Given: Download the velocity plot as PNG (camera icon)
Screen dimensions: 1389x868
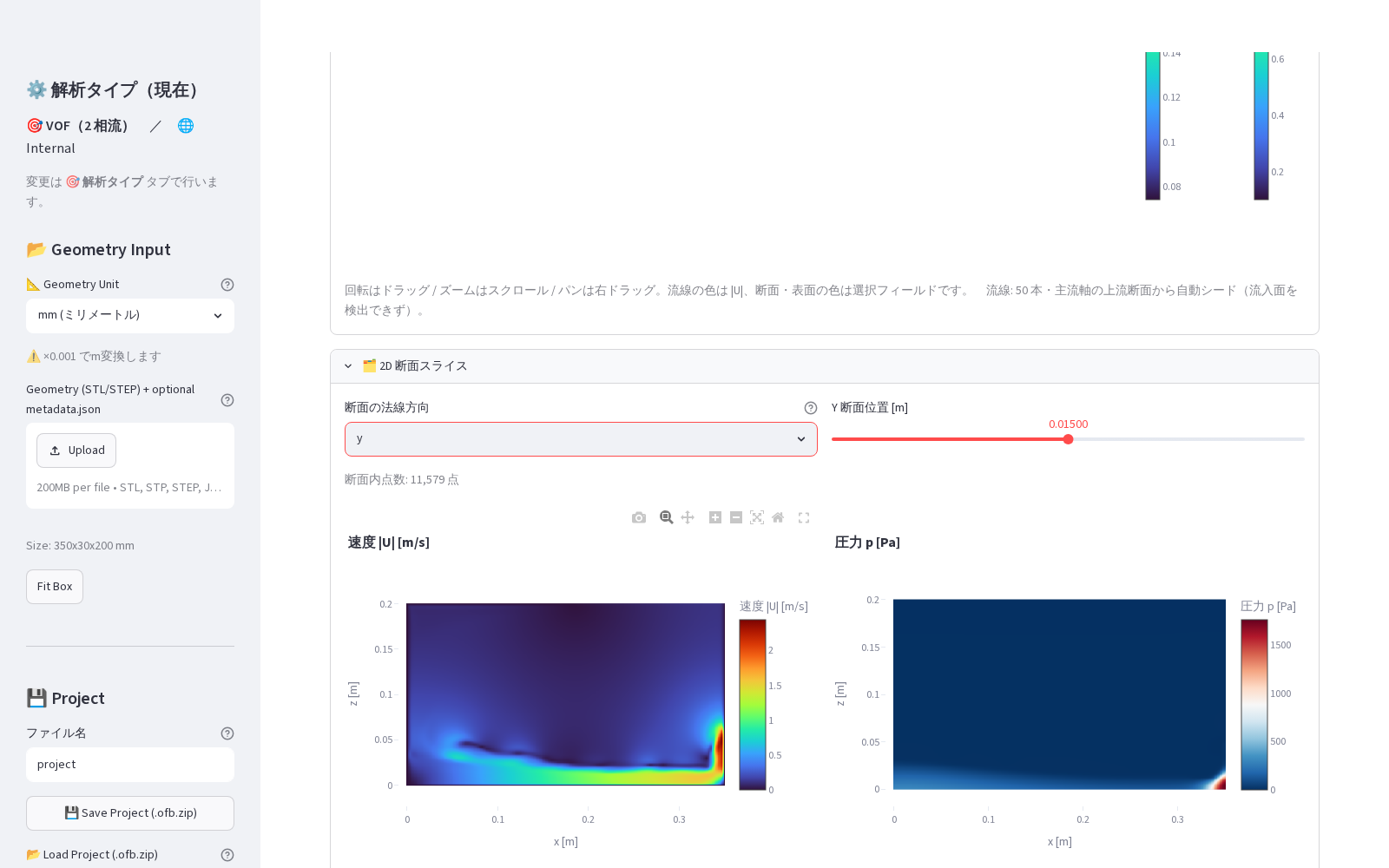Looking at the screenshot, I should coord(639,517).
